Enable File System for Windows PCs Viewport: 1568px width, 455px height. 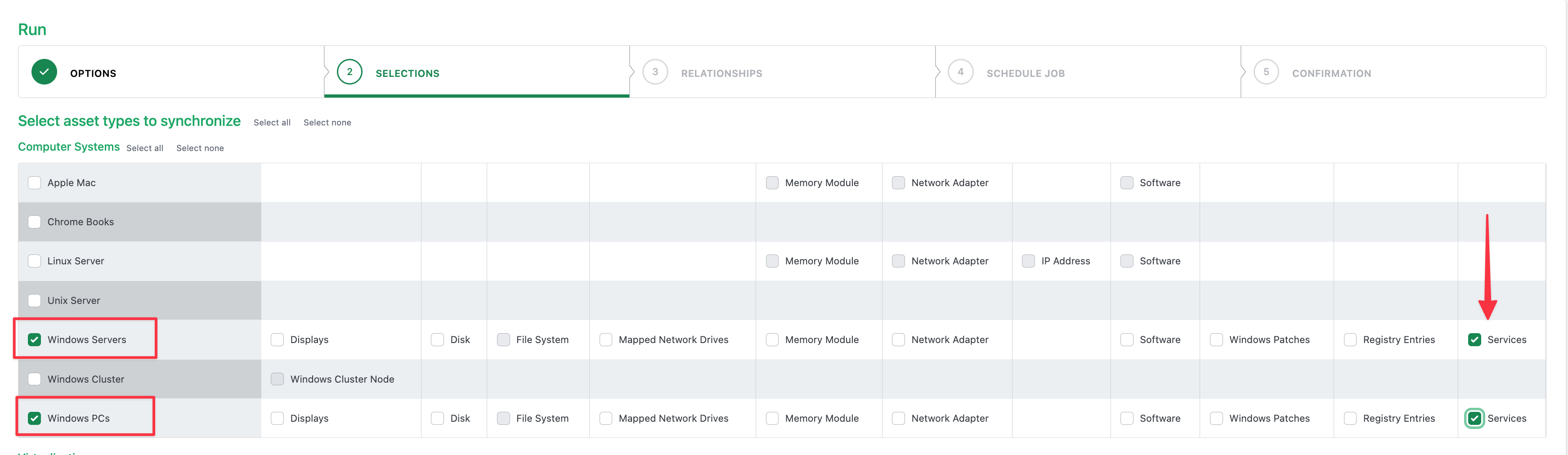point(503,418)
